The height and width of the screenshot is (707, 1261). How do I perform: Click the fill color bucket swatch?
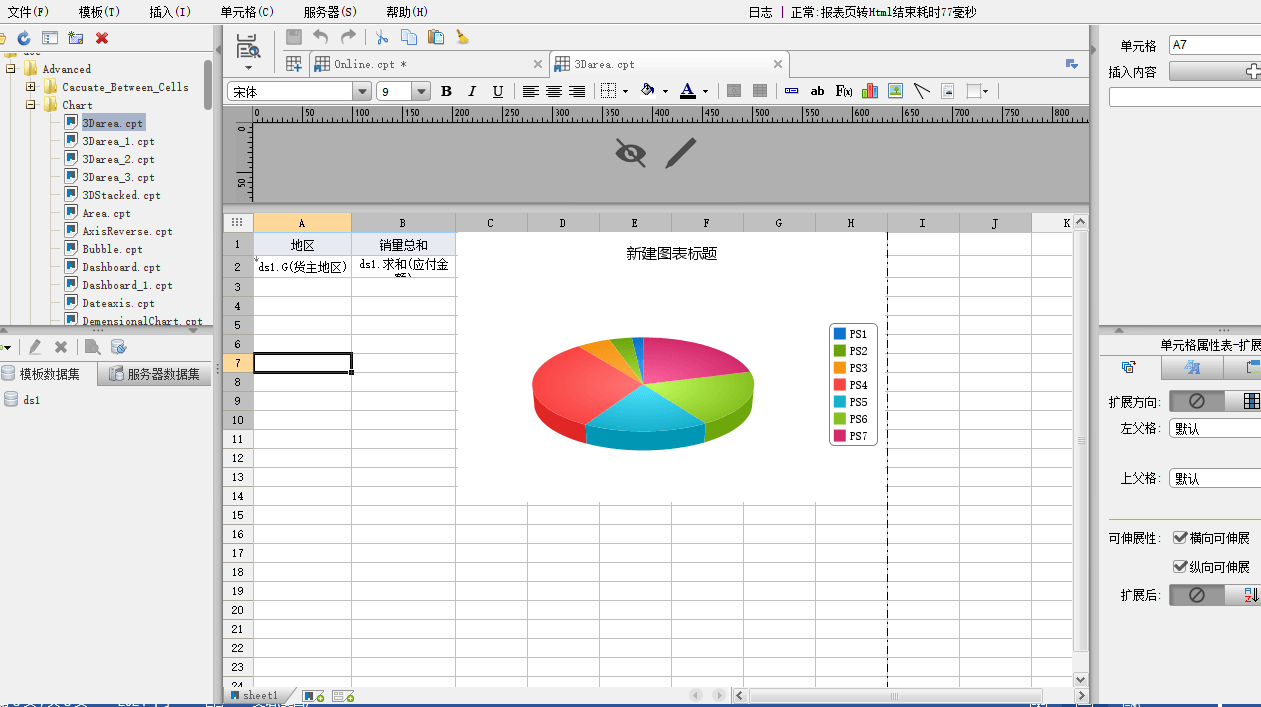pyautogui.click(x=647, y=91)
